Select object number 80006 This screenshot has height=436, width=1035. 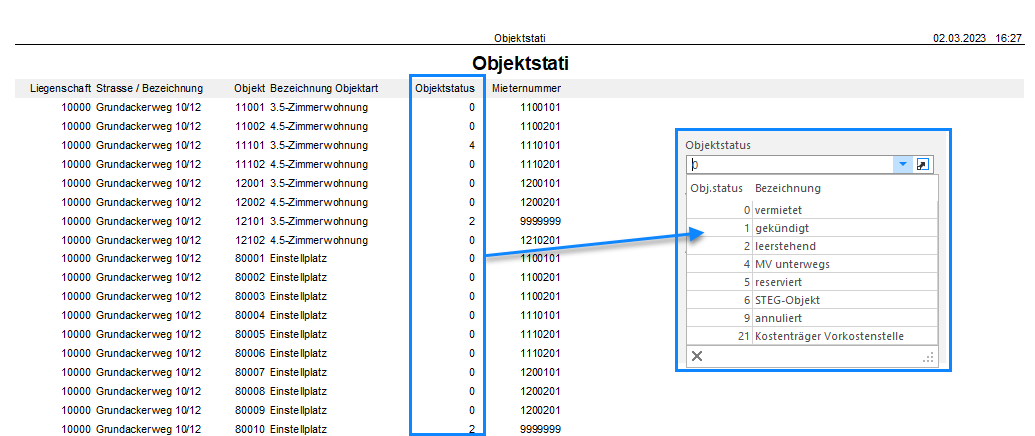(250, 354)
